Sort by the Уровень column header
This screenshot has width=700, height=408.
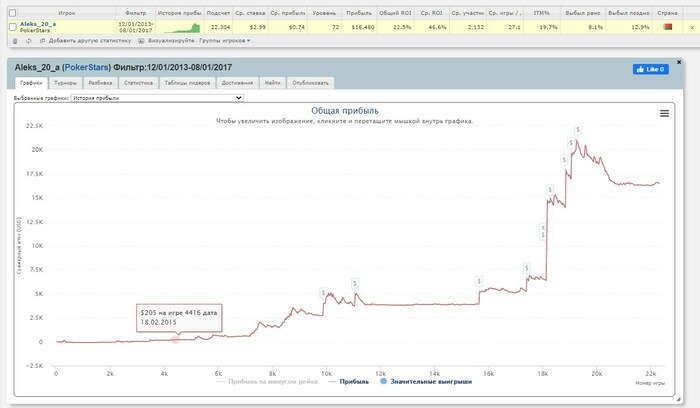coord(324,13)
